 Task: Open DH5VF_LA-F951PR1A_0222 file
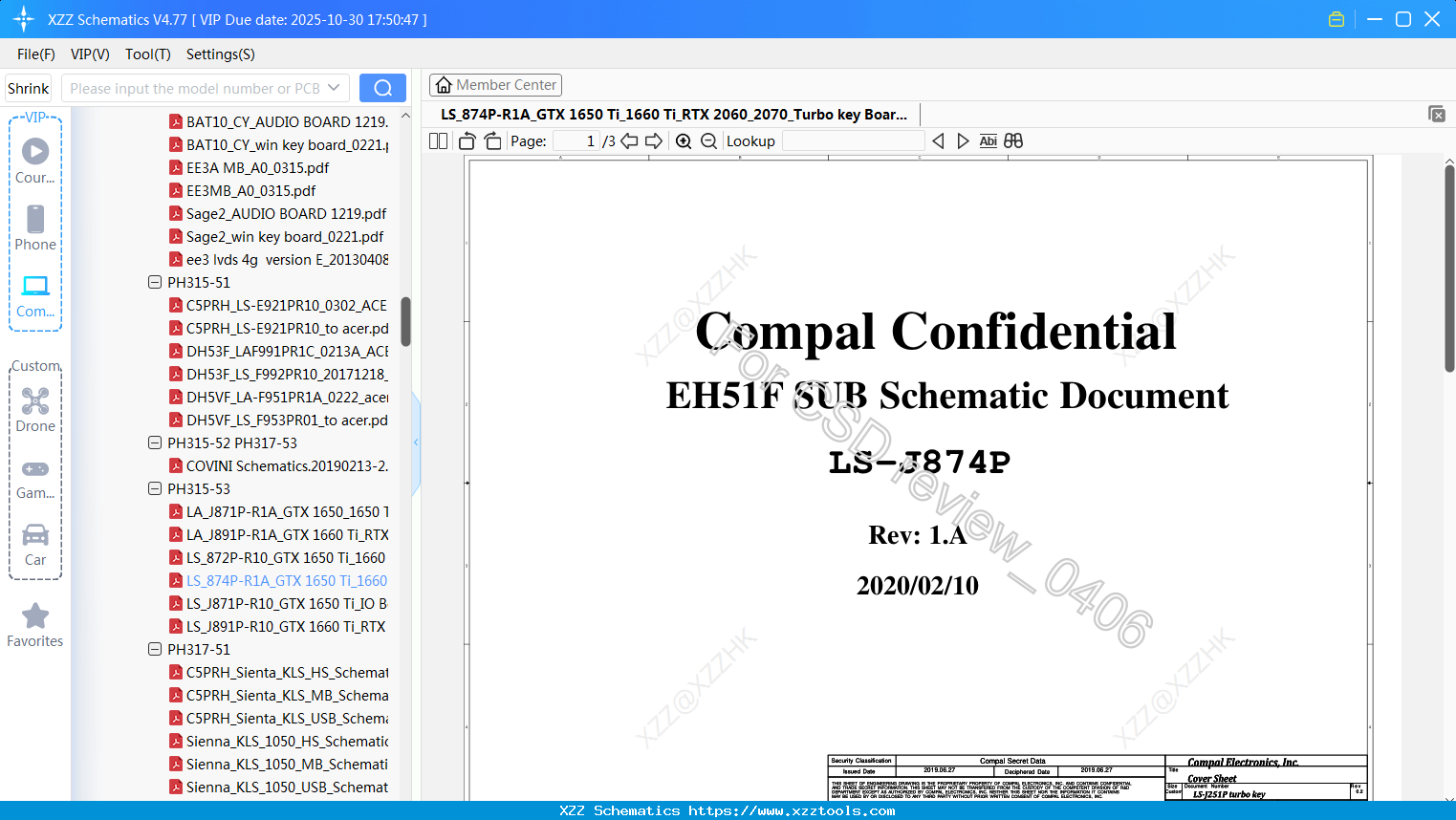279,398
